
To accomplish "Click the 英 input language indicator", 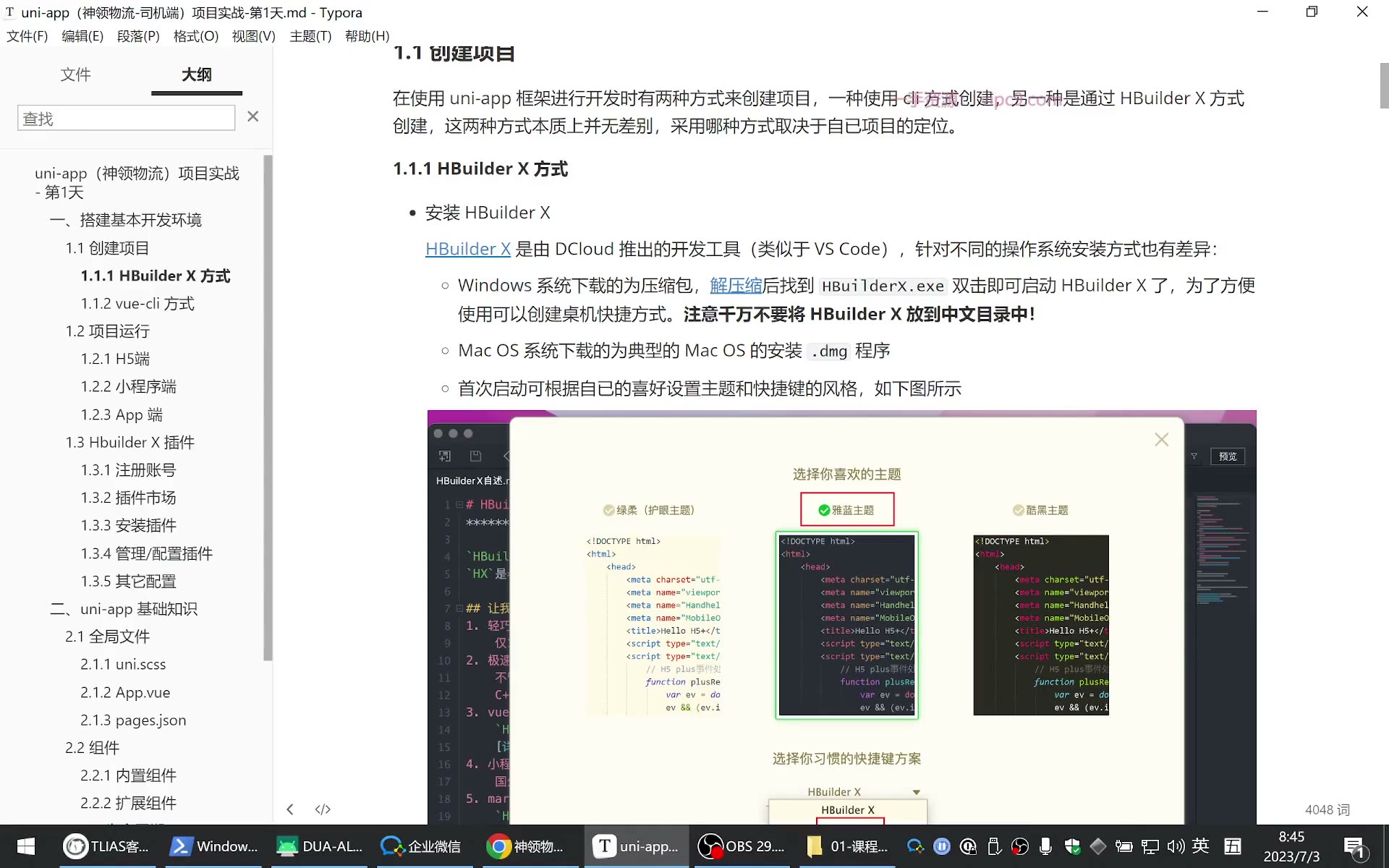I will 1201,846.
